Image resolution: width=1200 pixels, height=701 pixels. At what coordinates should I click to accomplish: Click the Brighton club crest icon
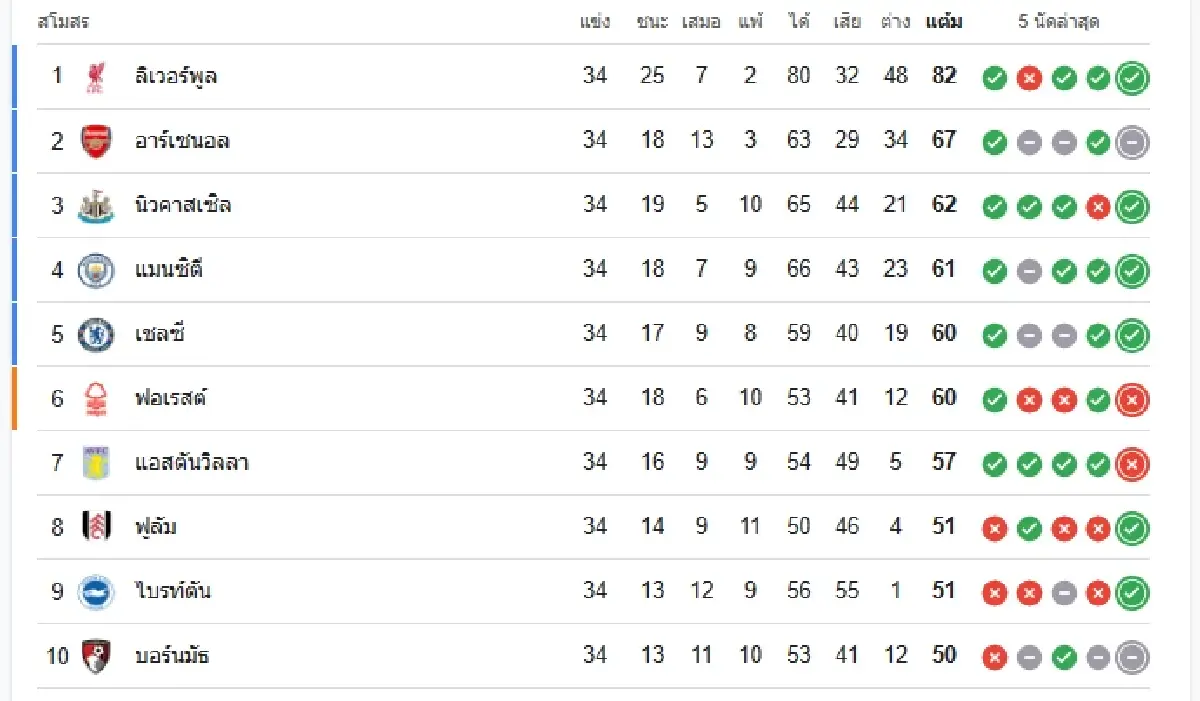(96, 592)
